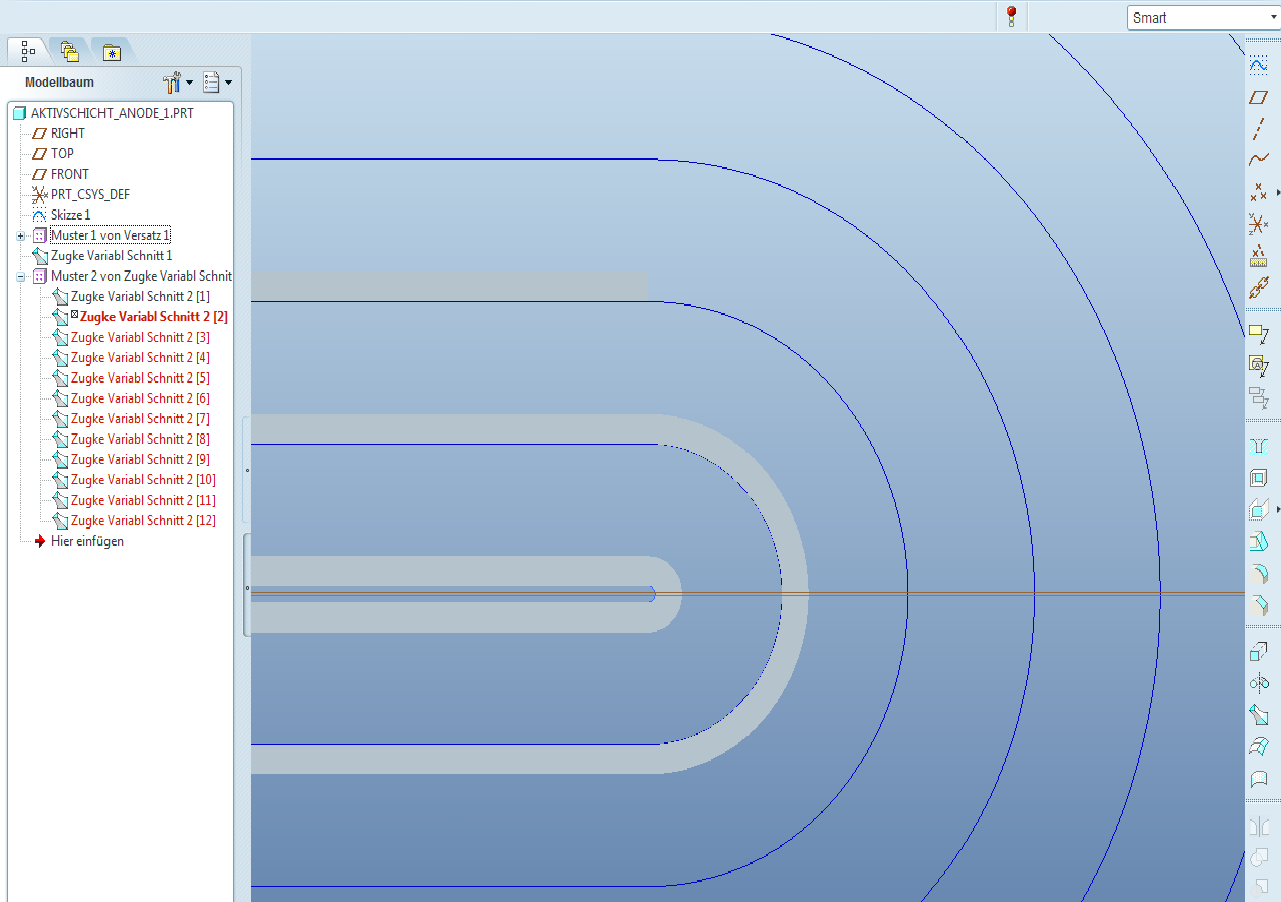Select Zugke Variabl Schnitt 2 [4]
Image resolution: width=1281 pixels, height=902 pixels.
(140, 357)
